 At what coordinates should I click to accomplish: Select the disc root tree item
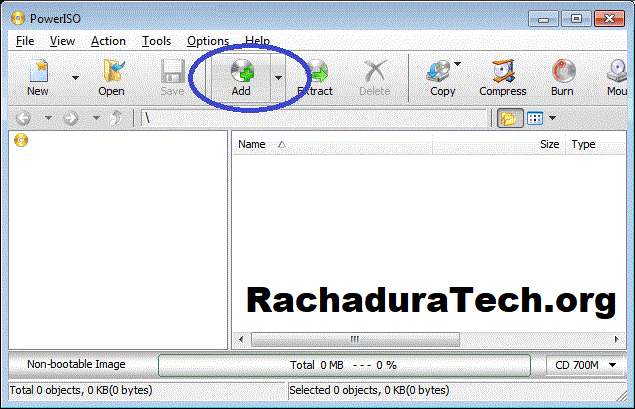point(21,140)
